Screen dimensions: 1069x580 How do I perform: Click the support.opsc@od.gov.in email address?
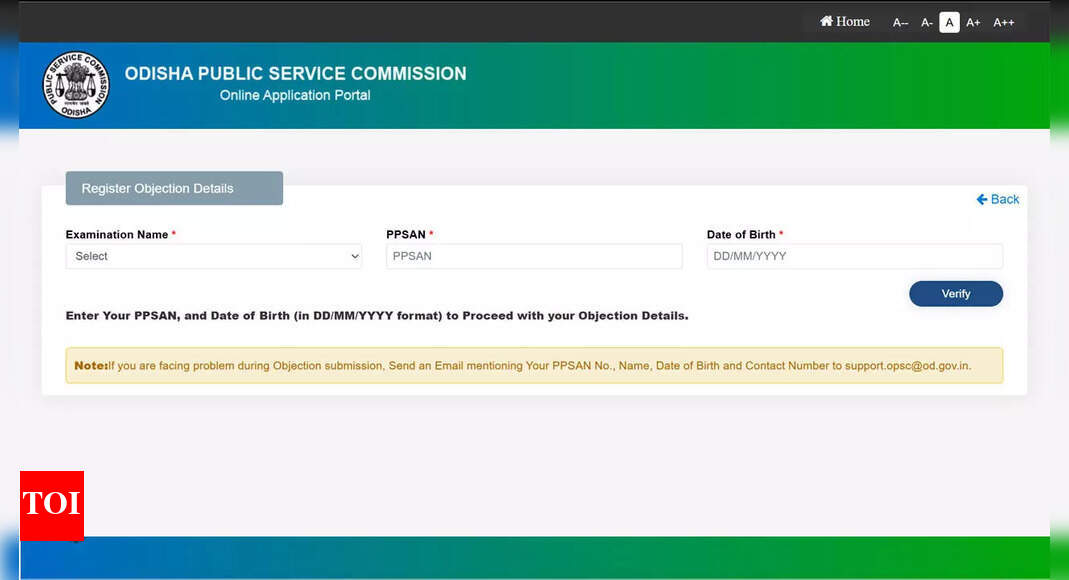click(x=907, y=366)
